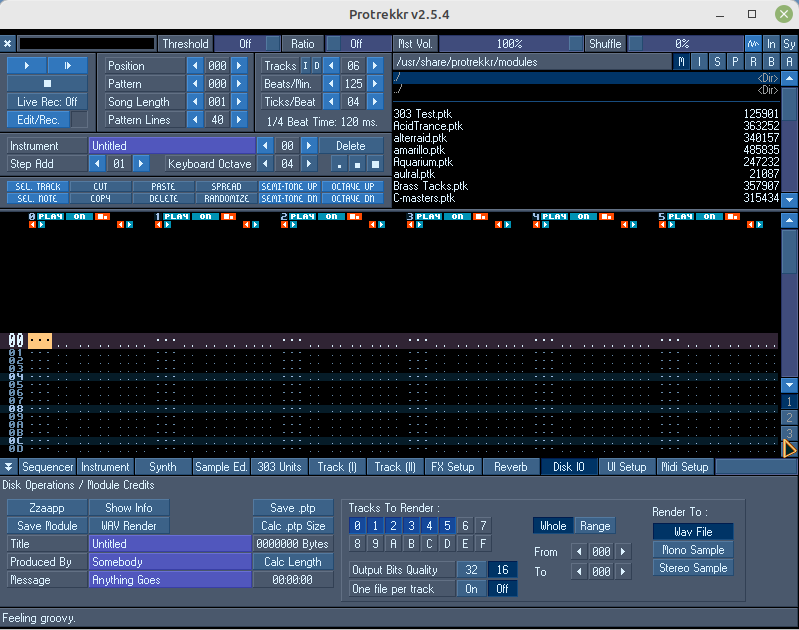Select the large square view size icon
Viewport: 799px width, 630px height.
[376, 164]
